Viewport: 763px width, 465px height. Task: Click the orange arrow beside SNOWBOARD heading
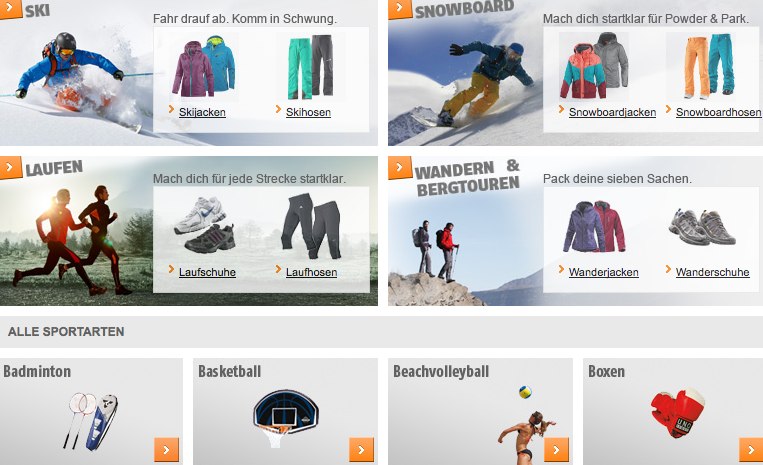tap(400, 9)
